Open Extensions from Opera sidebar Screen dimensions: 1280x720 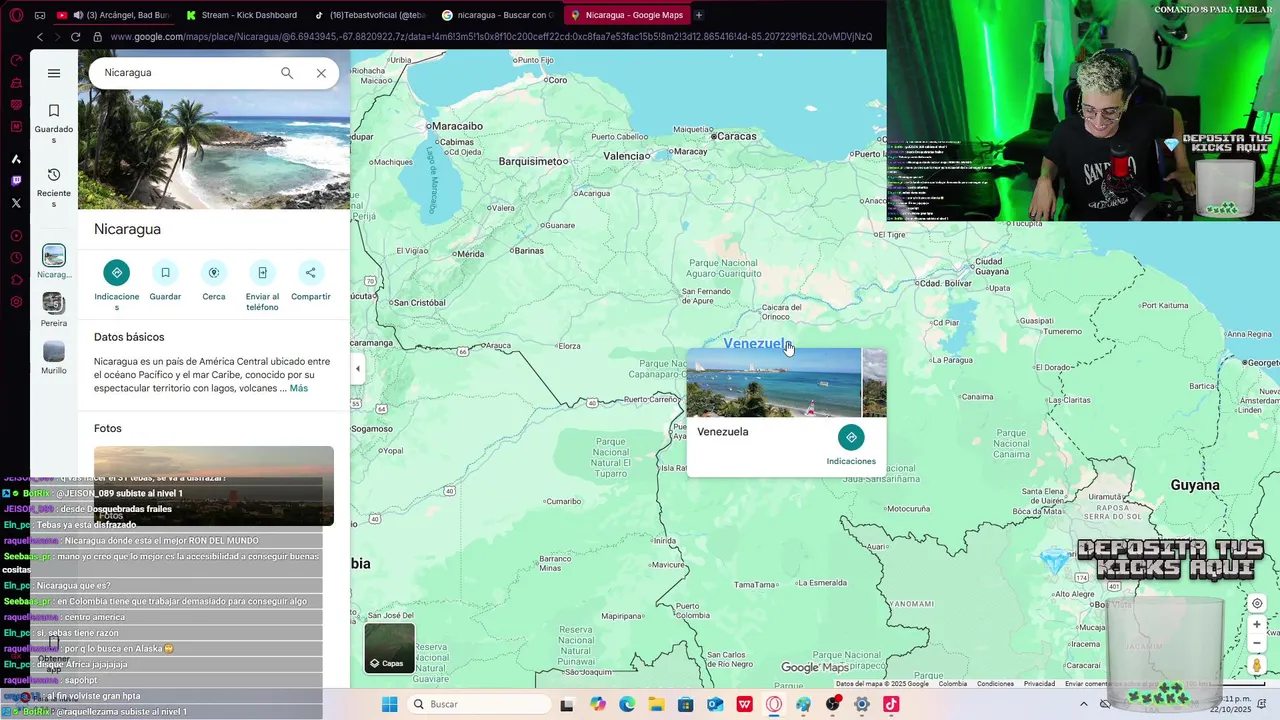[x=16, y=280]
